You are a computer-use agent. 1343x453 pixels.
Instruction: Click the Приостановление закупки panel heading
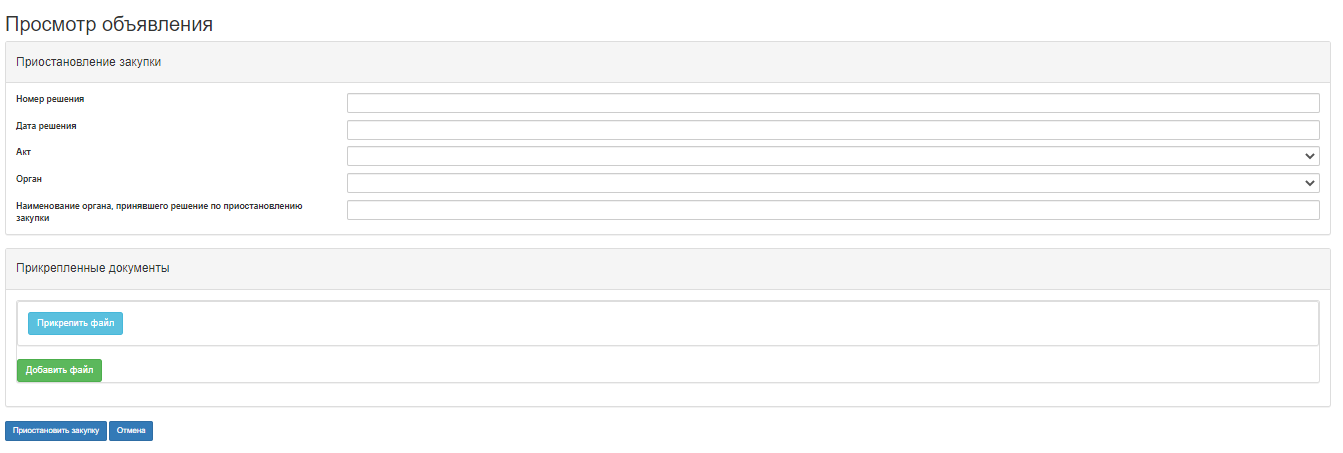89,62
